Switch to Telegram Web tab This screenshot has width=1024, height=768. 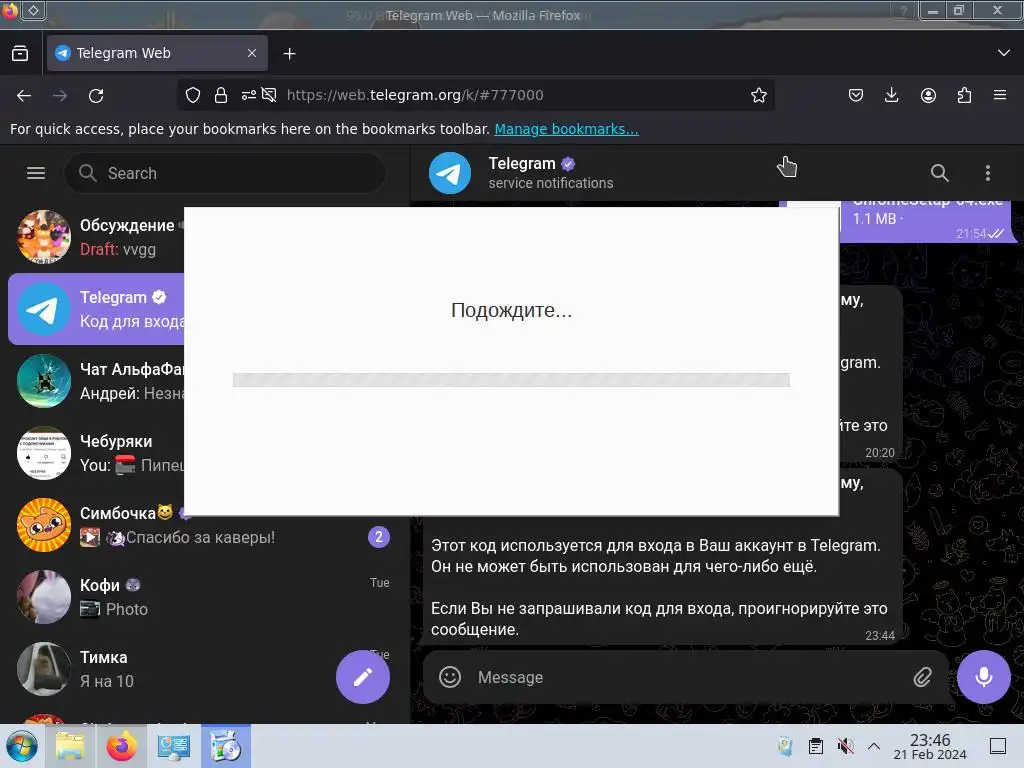[157, 54]
